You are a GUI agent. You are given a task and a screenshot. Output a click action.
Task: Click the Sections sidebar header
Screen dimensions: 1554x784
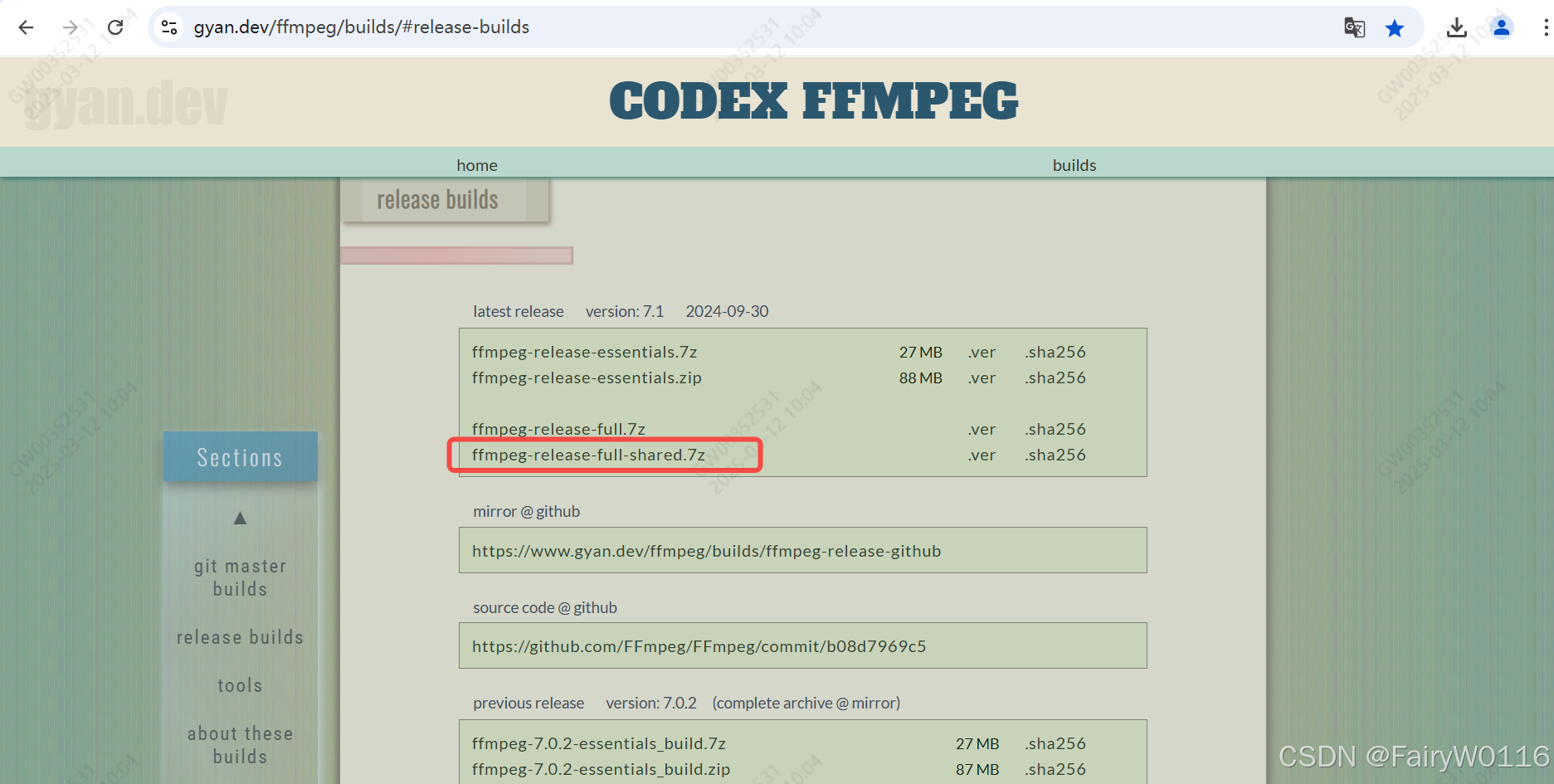pyautogui.click(x=241, y=456)
